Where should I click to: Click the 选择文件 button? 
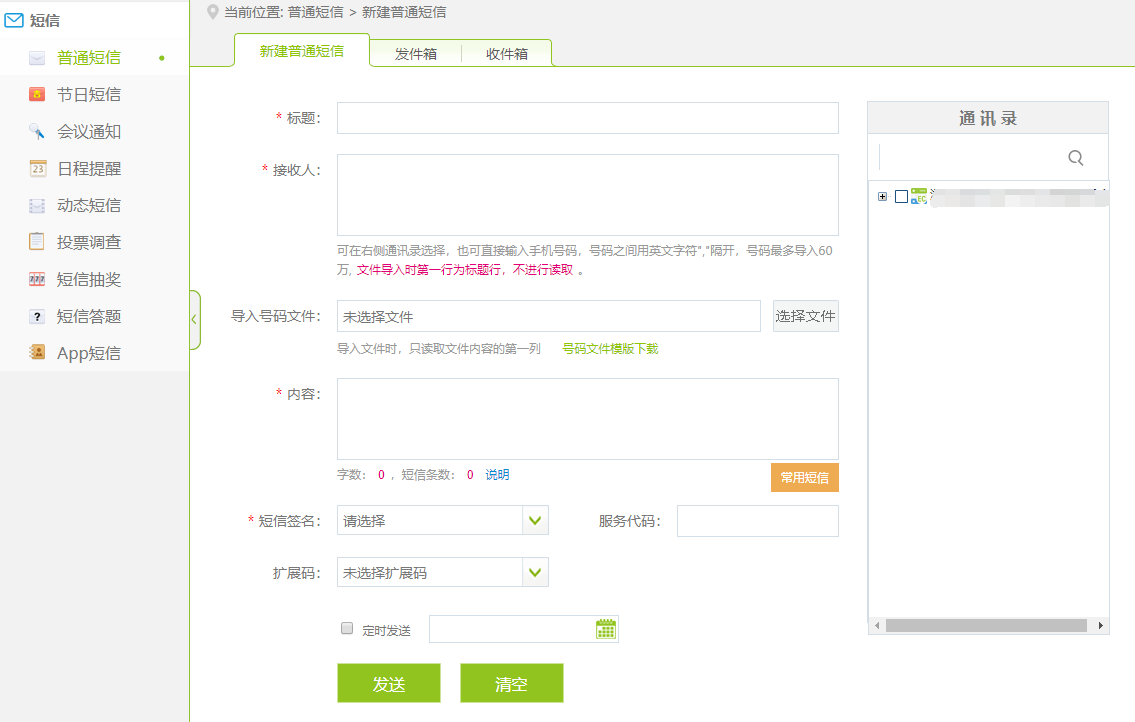(x=806, y=316)
